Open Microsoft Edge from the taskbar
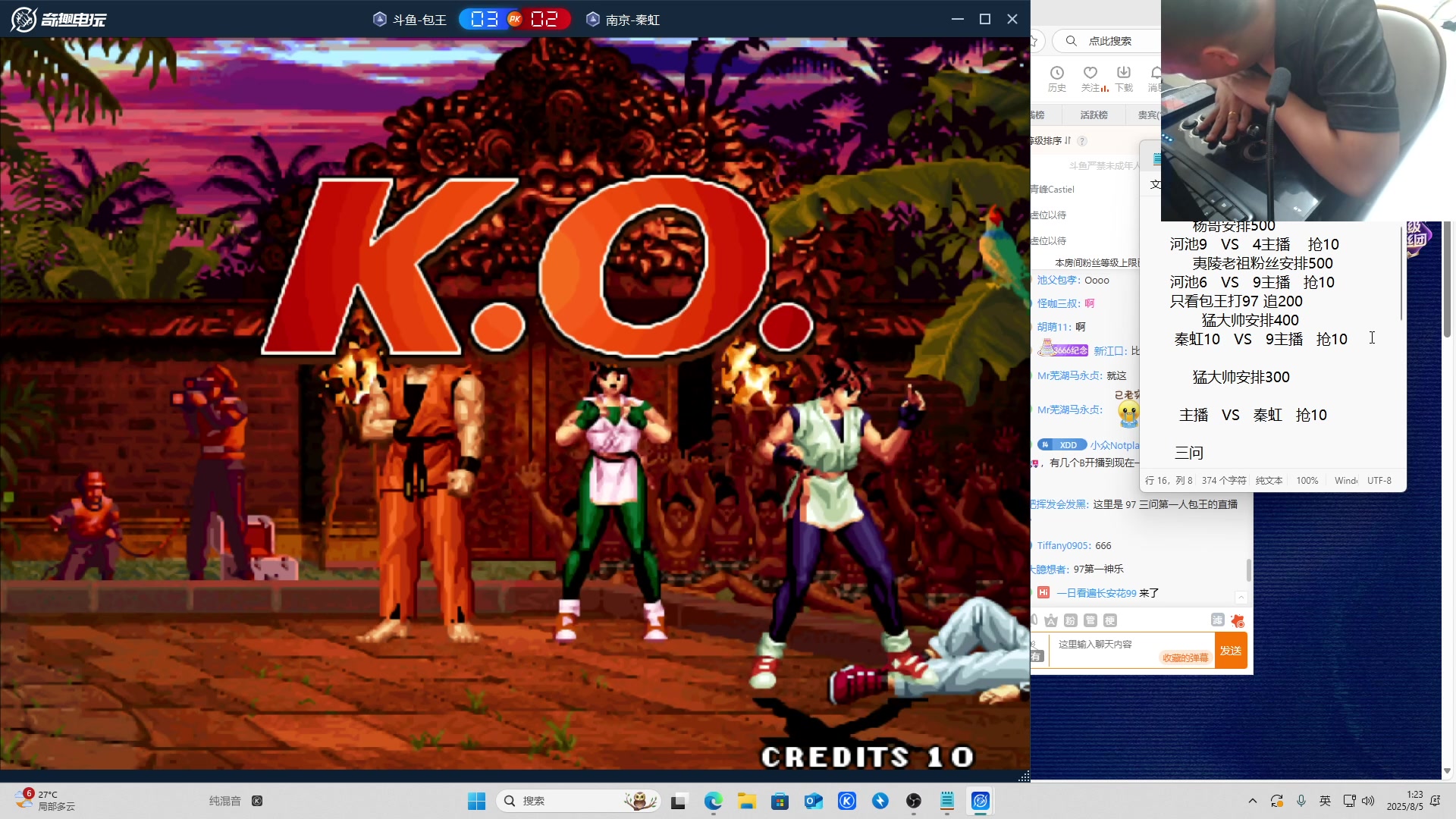The height and width of the screenshot is (819, 1456). pyautogui.click(x=713, y=801)
